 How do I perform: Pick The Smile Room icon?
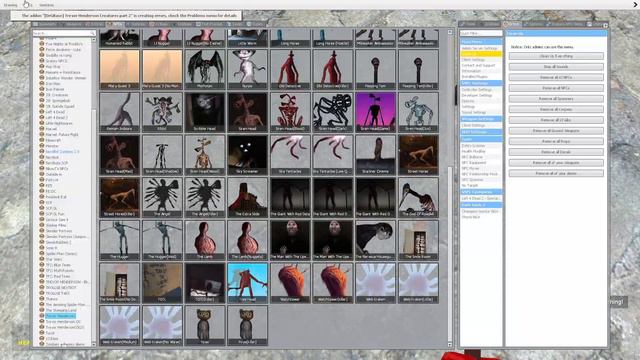(x=418, y=240)
